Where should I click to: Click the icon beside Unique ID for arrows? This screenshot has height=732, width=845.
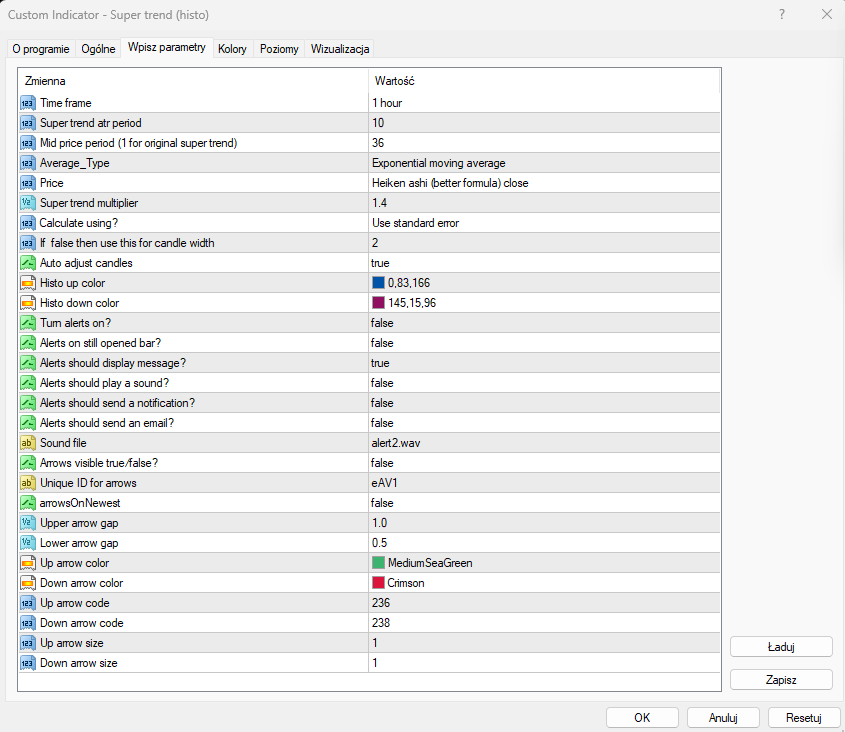pos(28,483)
